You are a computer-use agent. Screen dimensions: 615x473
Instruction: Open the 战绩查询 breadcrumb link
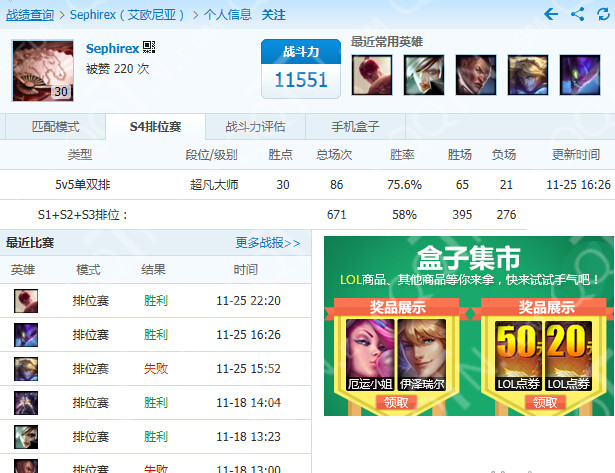(30, 15)
